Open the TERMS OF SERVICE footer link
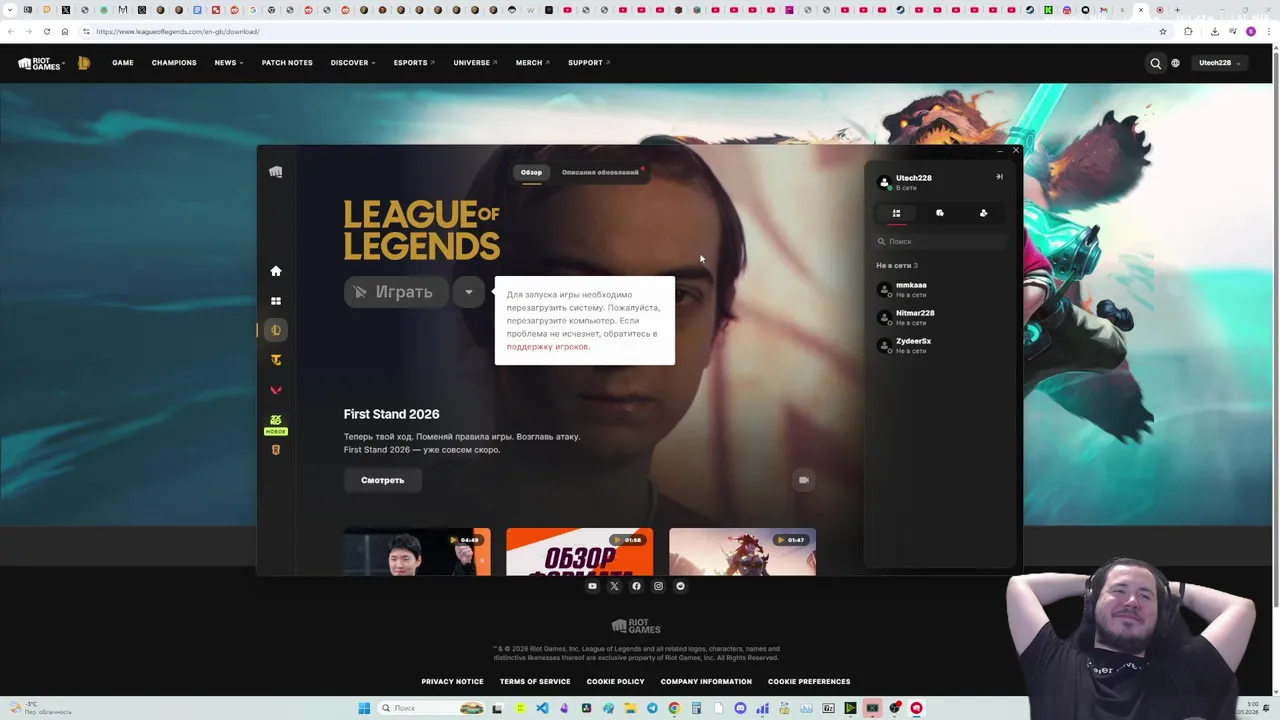 535,682
